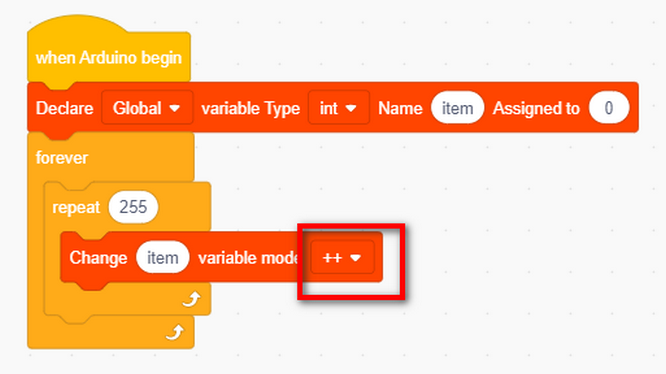The height and width of the screenshot is (374, 666).
Task: Click the 'variable mode' label text
Action: click(x=248, y=258)
